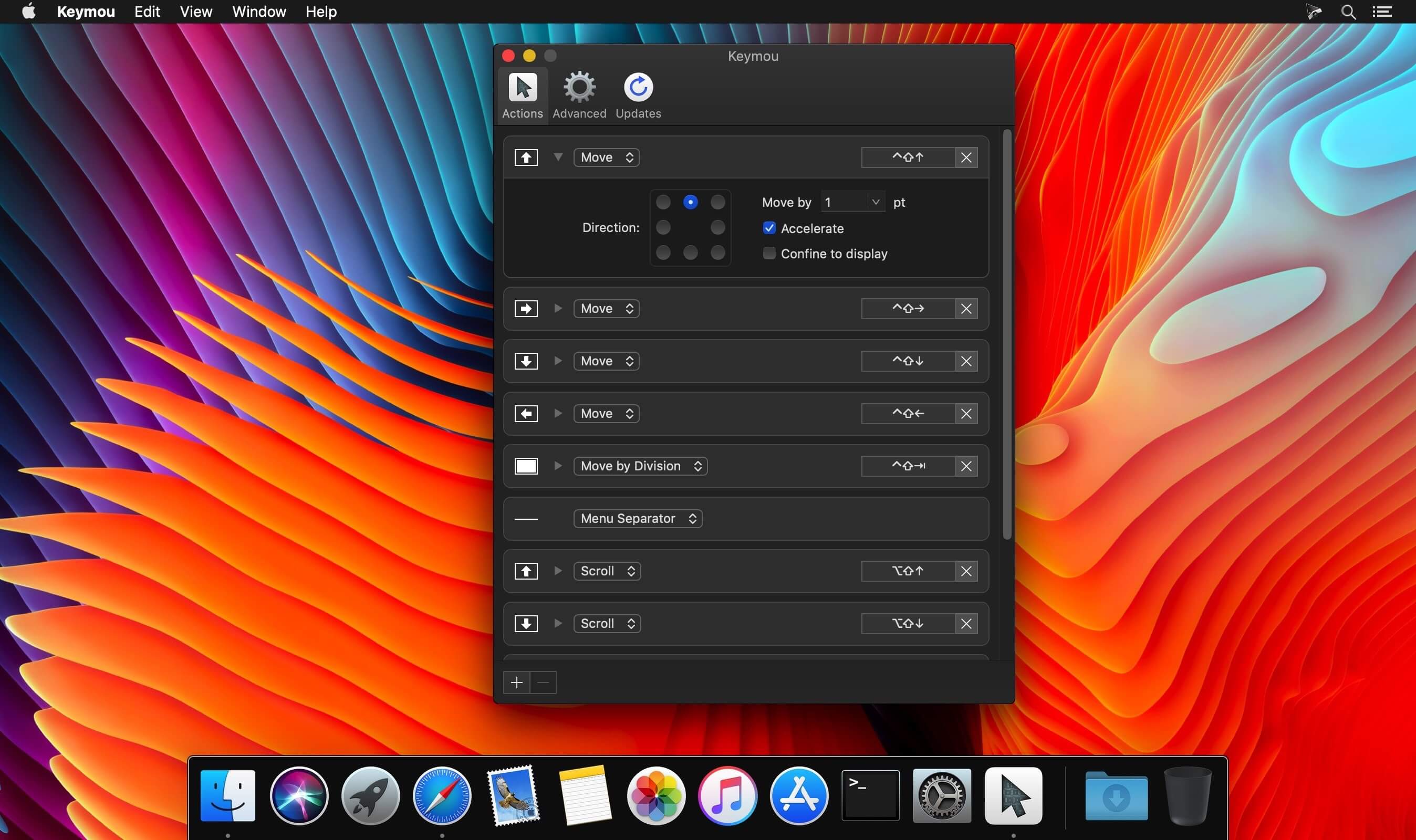Add a new action with the plus button
The height and width of the screenshot is (840, 1416).
point(516,682)
